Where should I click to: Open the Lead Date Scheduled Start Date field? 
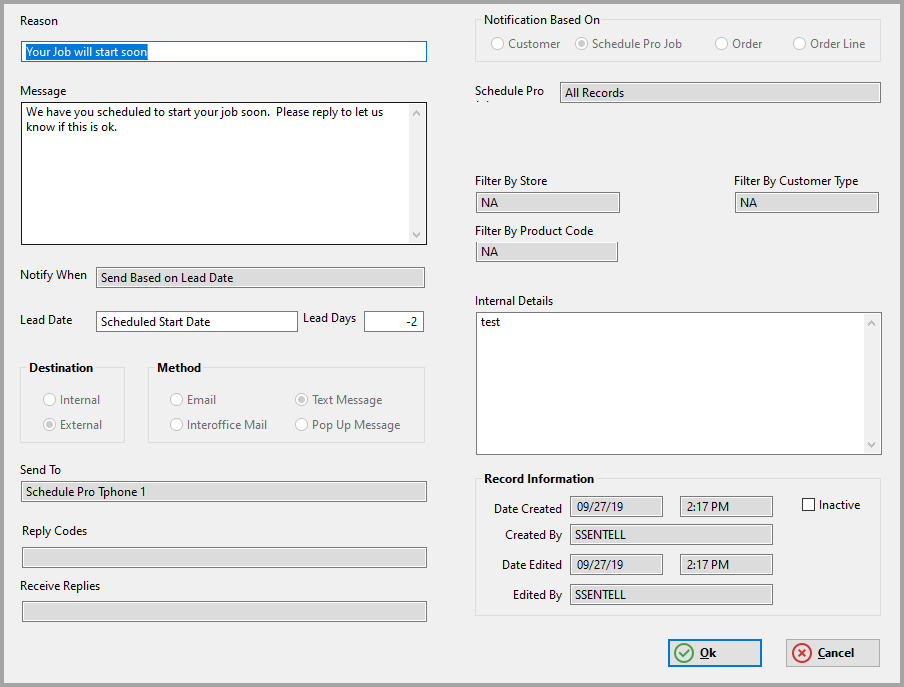[x=197, y=322]
